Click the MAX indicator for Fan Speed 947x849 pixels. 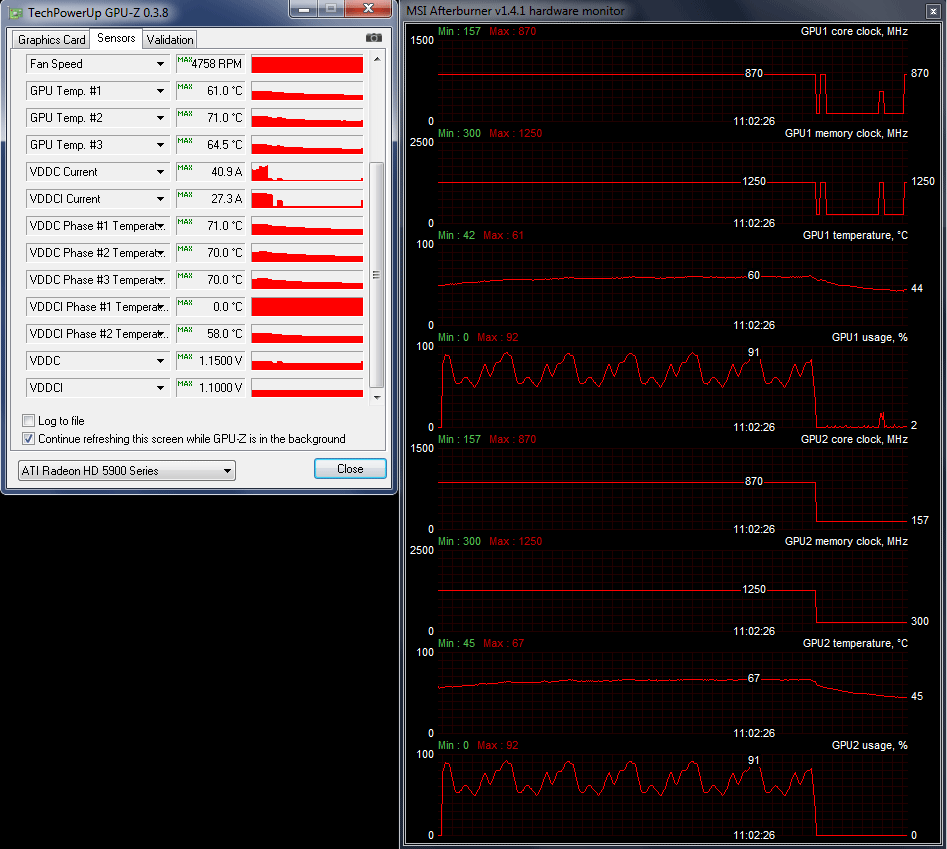tap(184, 60)
